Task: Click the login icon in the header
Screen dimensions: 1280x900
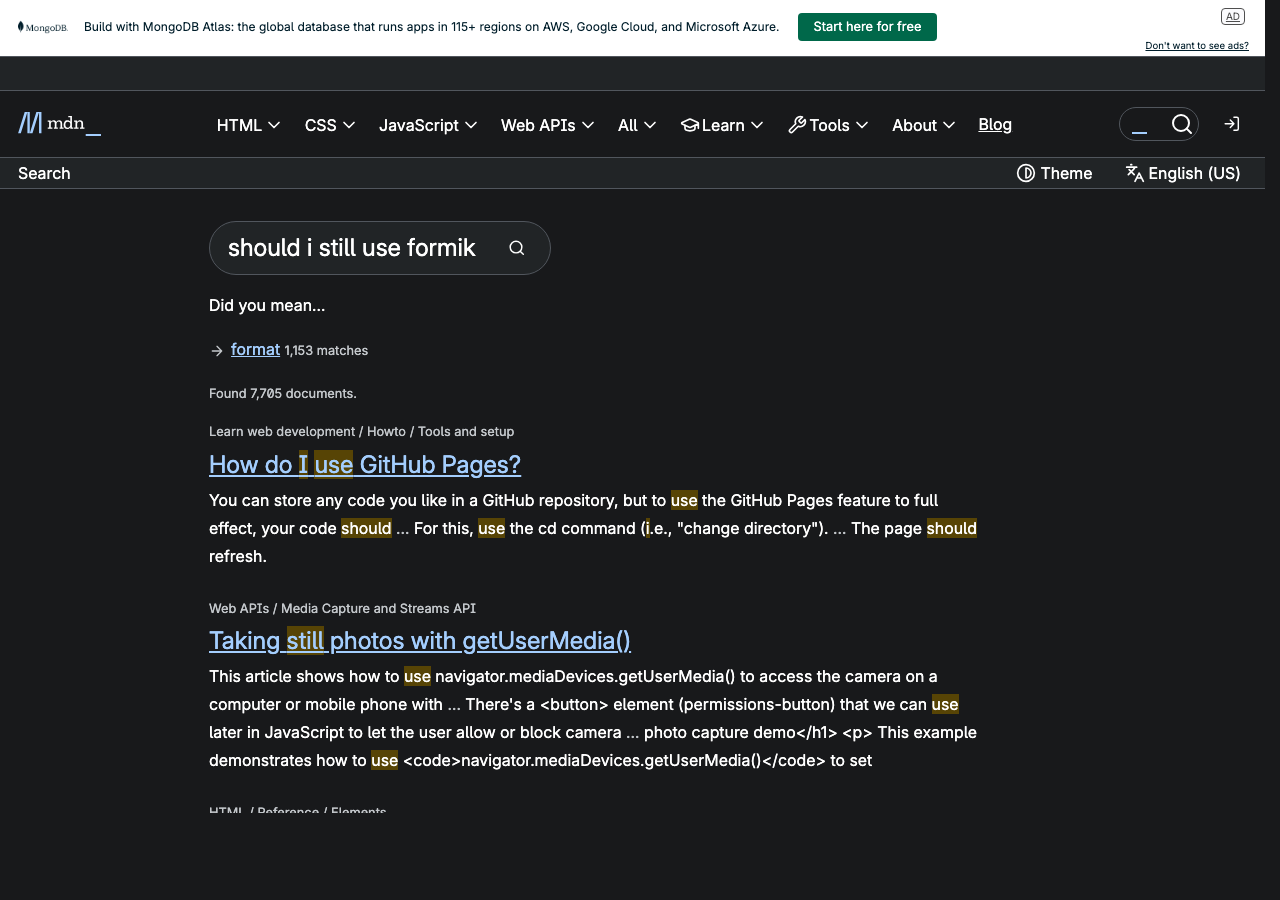Action: (x=1231, y=124)
